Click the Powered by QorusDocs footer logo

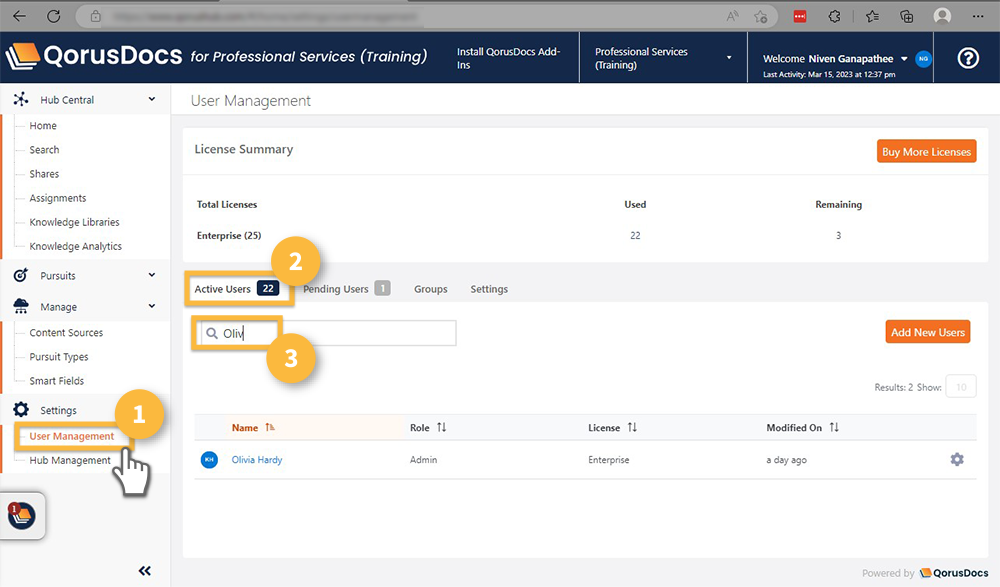pos(953,573)
